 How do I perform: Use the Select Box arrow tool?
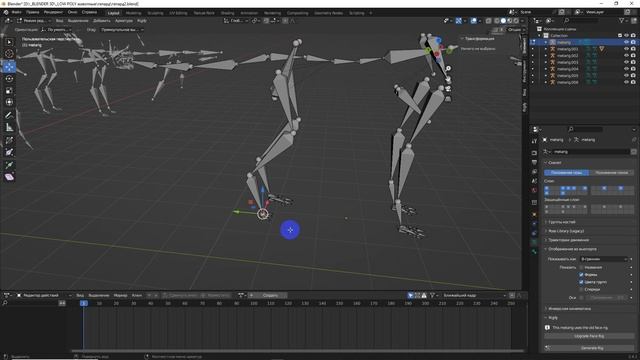pos(9,42)
